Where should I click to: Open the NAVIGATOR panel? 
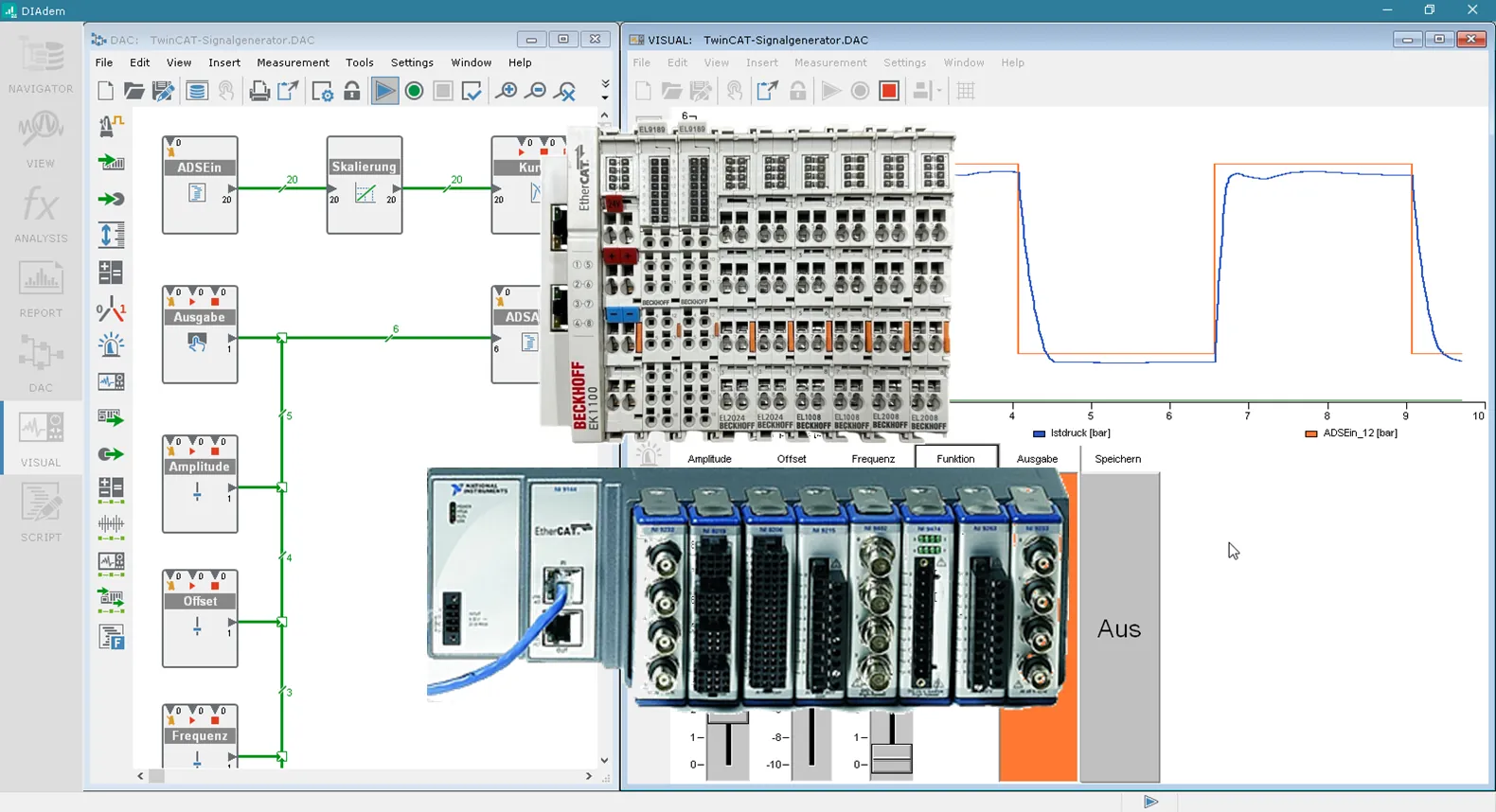click(41, 64)
